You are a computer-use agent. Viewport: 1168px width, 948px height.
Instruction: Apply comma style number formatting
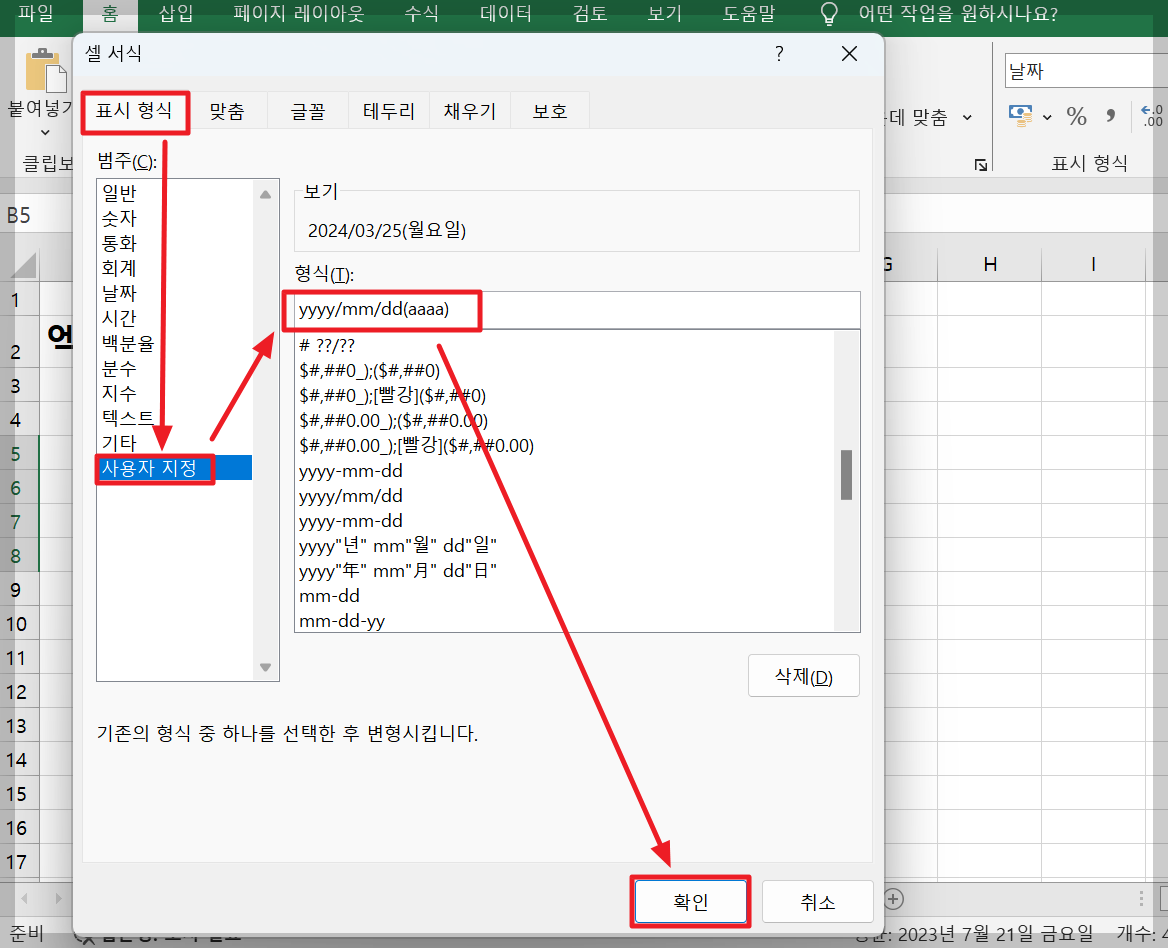1111,115
